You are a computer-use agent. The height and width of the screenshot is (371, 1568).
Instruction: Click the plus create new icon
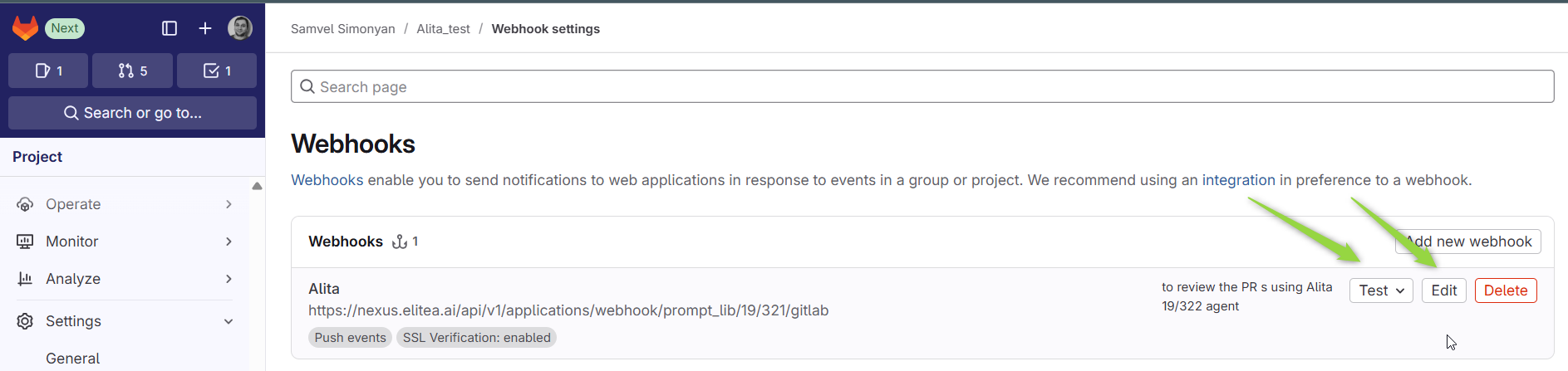[x=205, y=28]
